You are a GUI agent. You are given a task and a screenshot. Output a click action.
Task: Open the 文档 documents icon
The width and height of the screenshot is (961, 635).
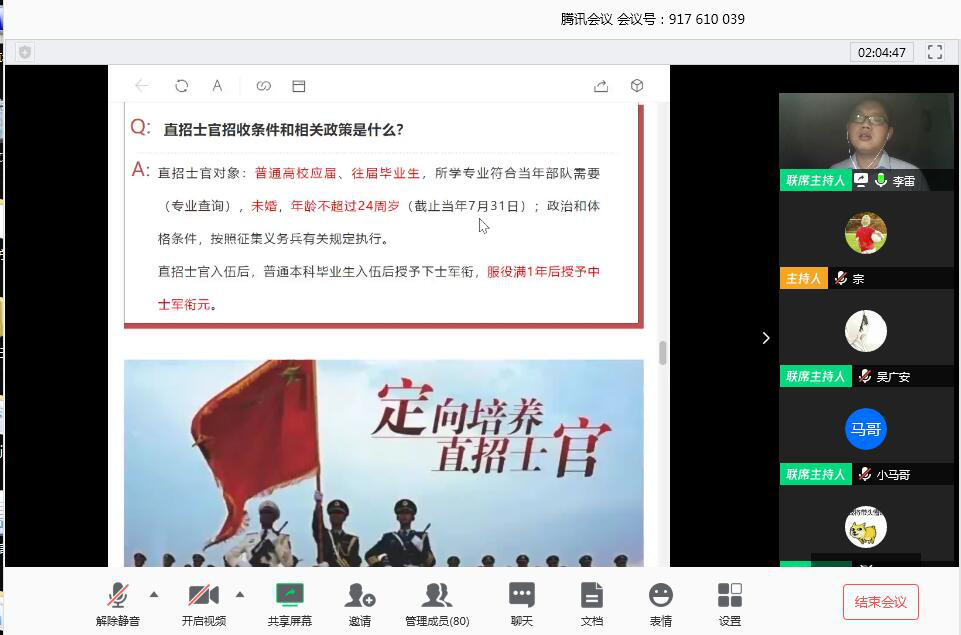click(592, 604)
